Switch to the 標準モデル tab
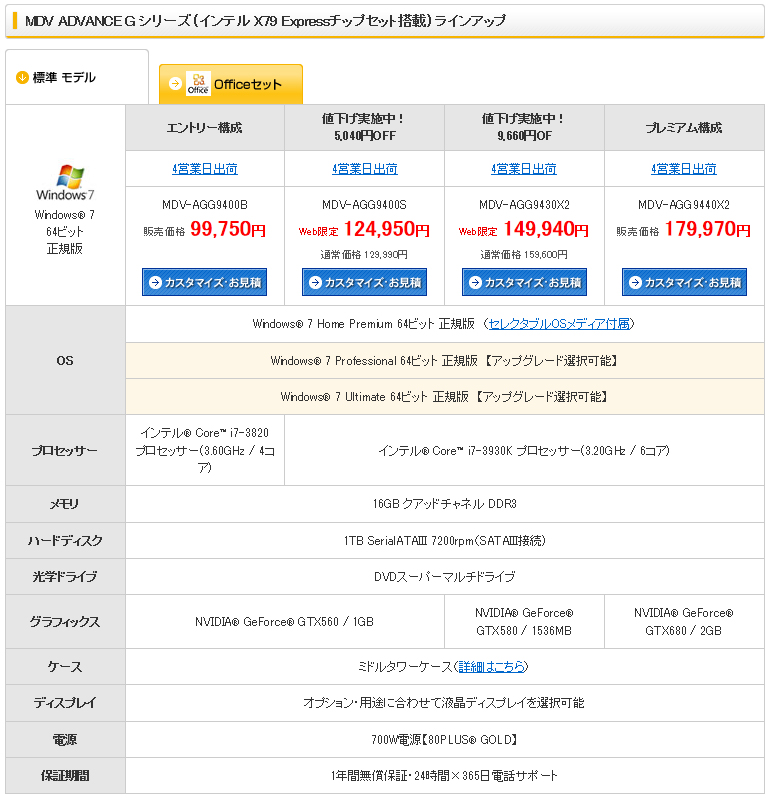Screen dimensions: 769x798 [77, 77]
